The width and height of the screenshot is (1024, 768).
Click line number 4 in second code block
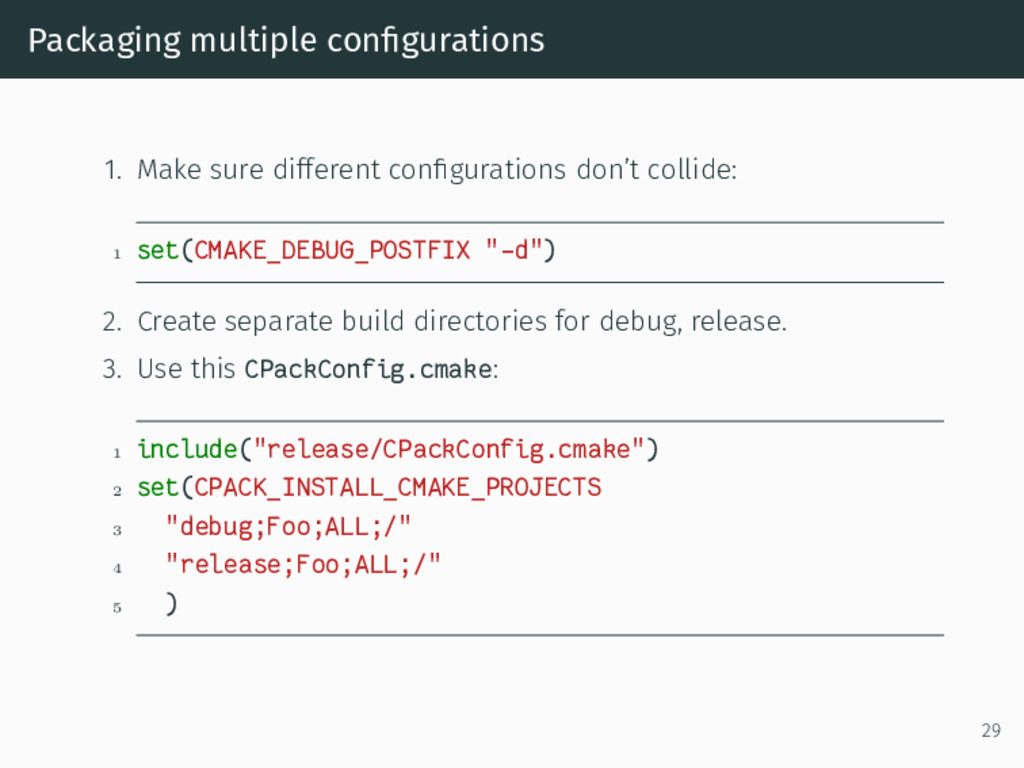(x=117, y=568)
